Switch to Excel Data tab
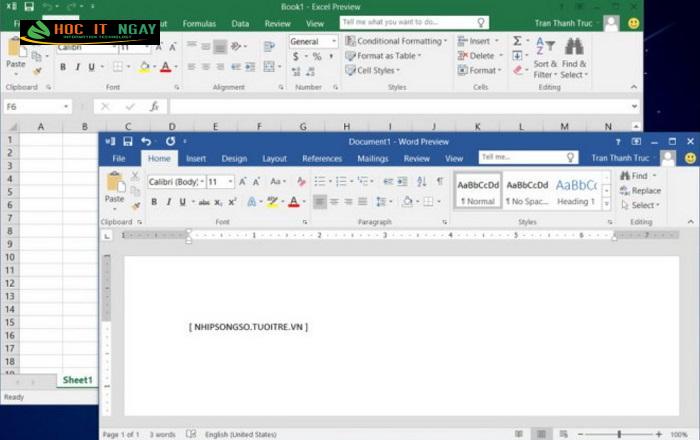Image resolution: width=700 pixels, height=440 pixels. pyautogui.click(x=240, y=24)
